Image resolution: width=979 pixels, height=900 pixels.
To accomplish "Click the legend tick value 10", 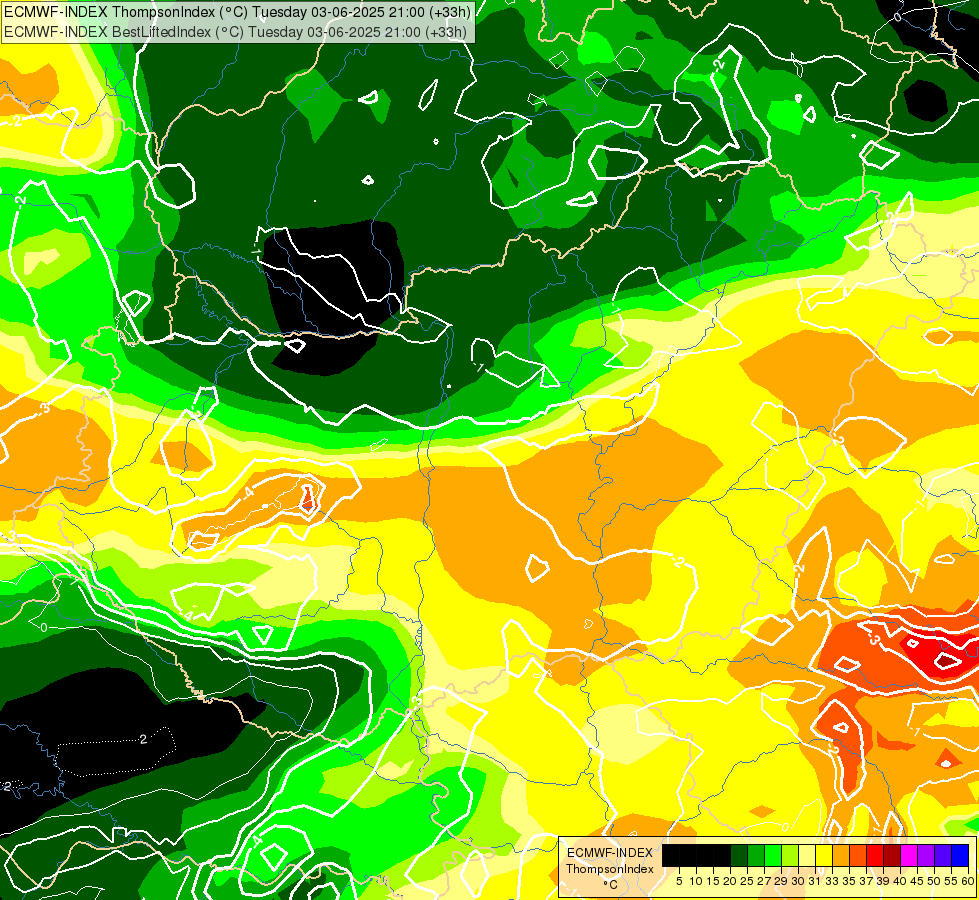I will click(x=696, y=881).
